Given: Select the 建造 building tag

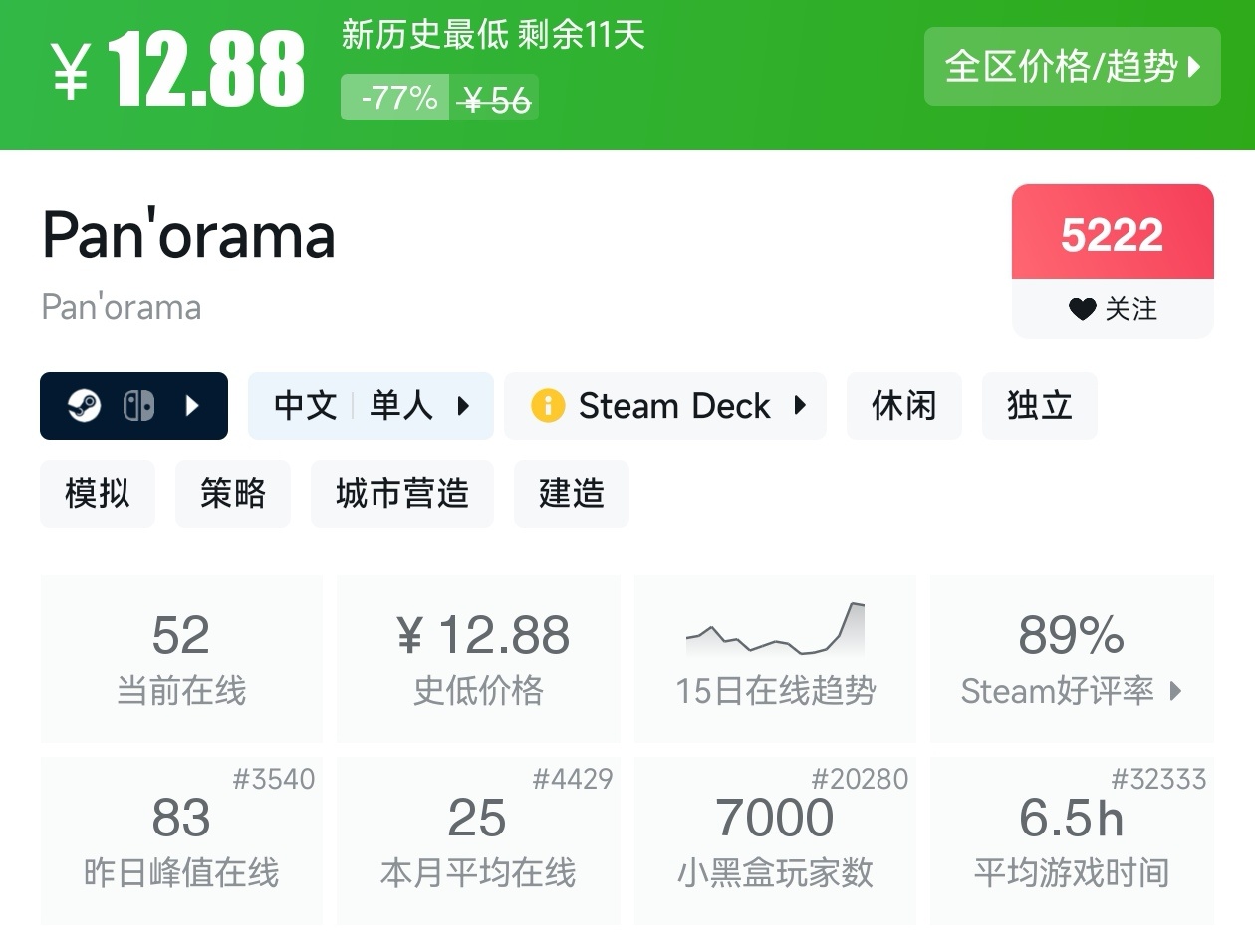Looking at the screenshot, I should click(571, 494).
